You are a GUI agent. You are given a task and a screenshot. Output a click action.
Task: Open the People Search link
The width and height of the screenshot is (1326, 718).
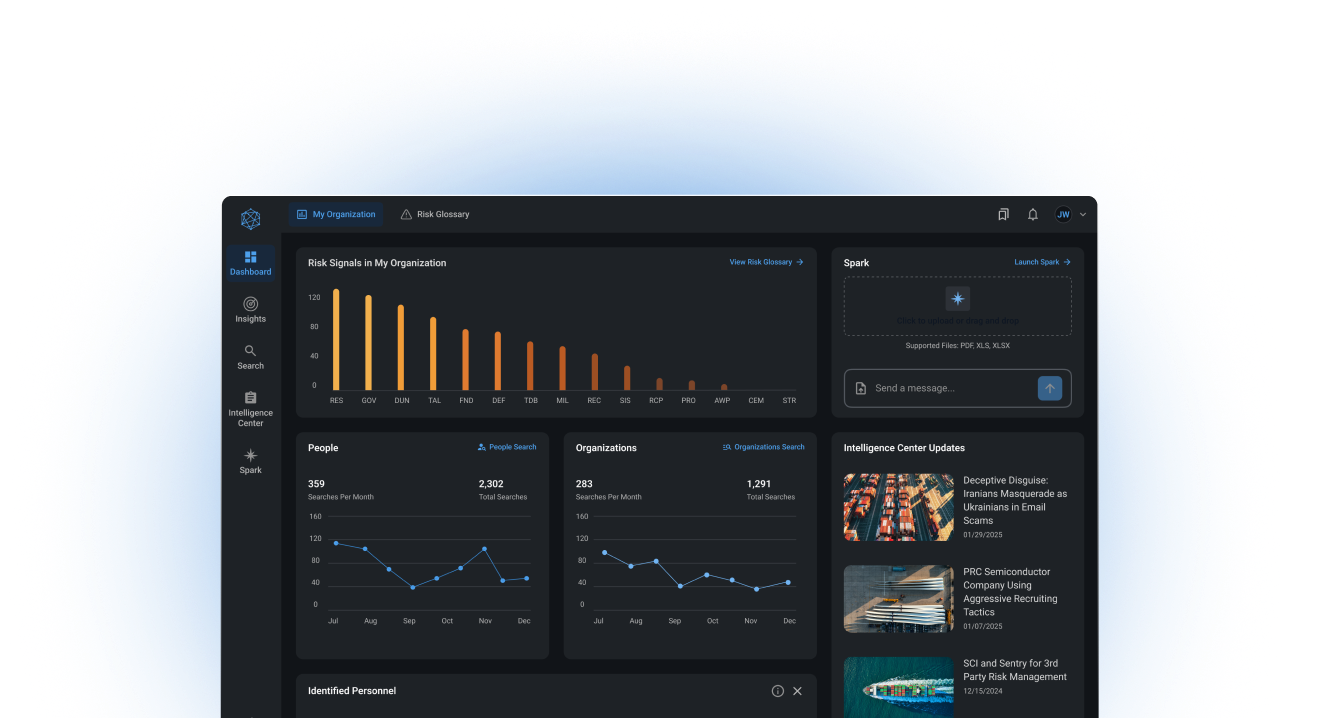click(507, 447)
